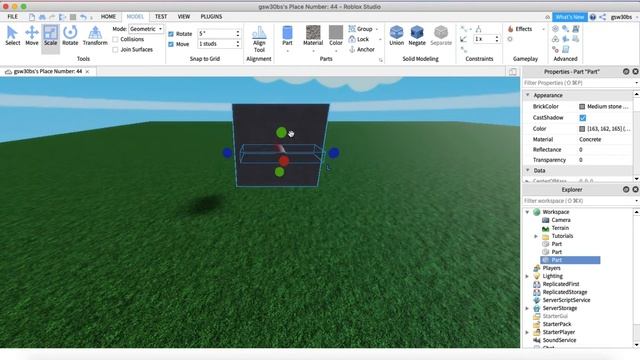Launch the Align Tool

[x=259, y=39]
